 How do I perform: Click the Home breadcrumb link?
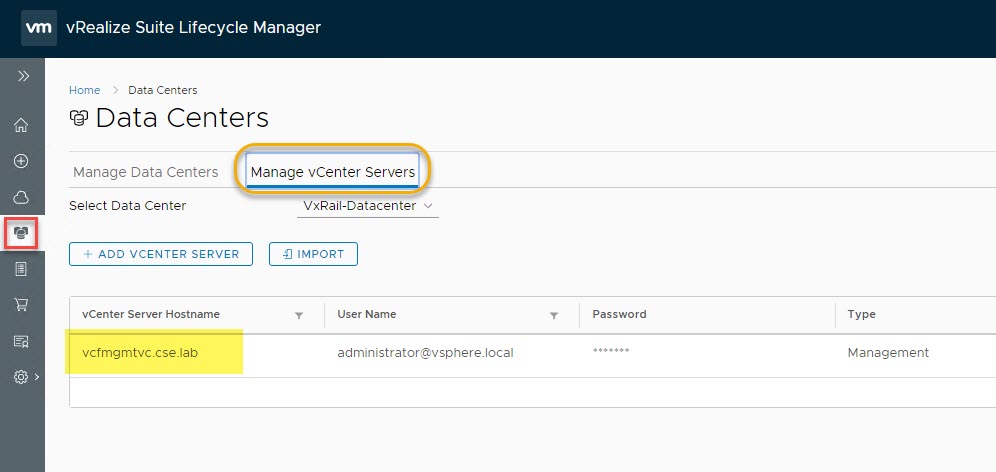[84, 90]
